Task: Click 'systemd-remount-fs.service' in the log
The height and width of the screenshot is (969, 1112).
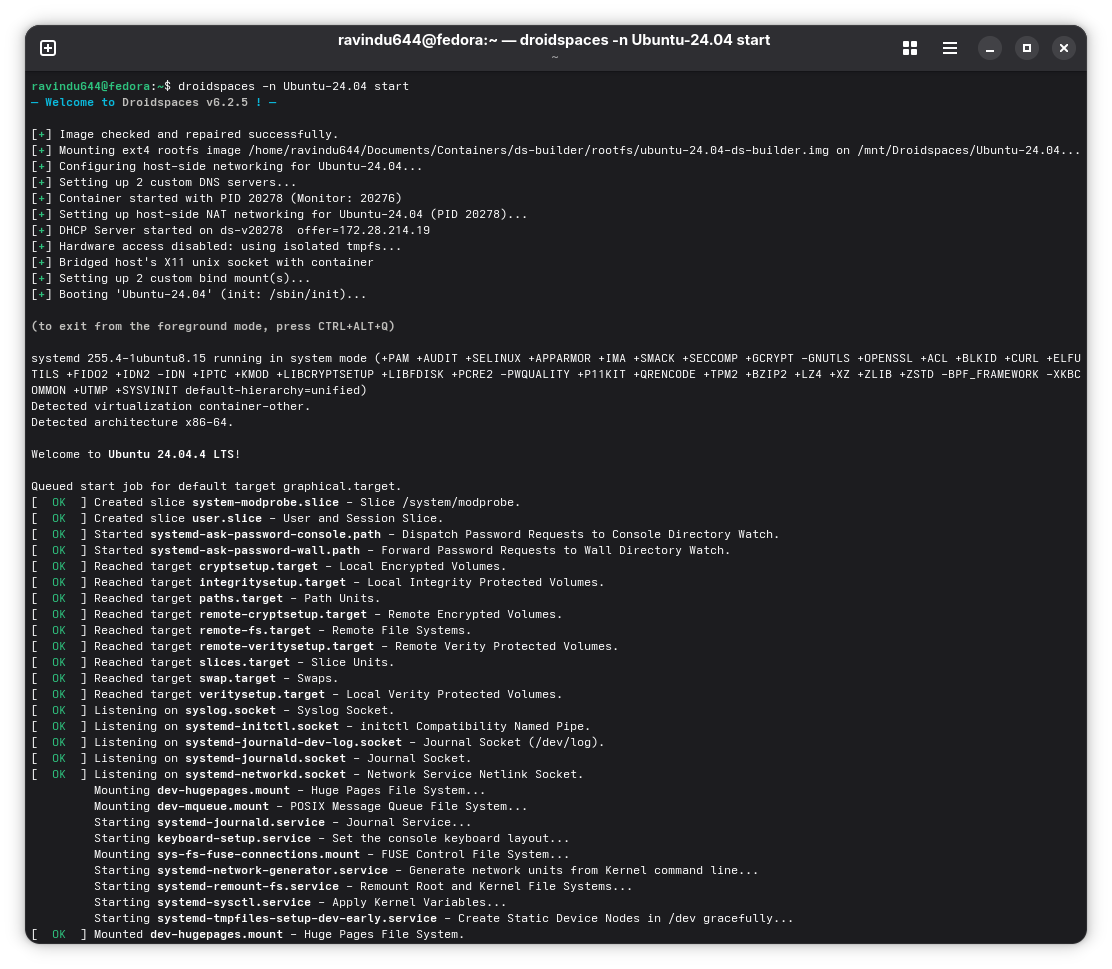Action: [248, 887]
